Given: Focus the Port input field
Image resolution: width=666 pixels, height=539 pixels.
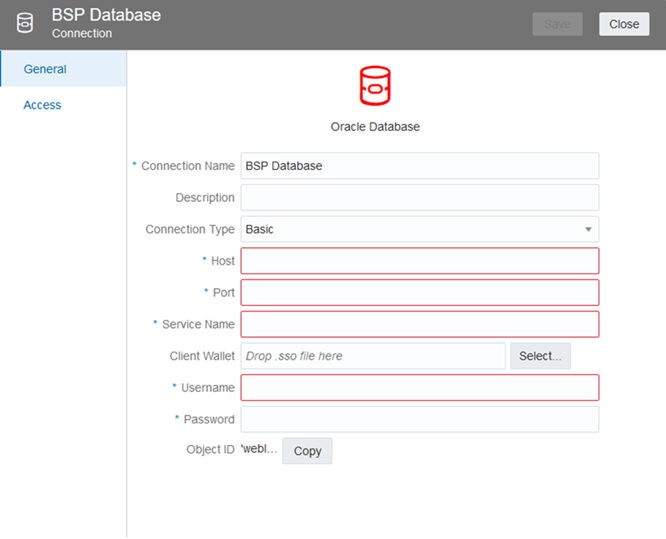Looking at the screenshot, I should click(420, 293).
